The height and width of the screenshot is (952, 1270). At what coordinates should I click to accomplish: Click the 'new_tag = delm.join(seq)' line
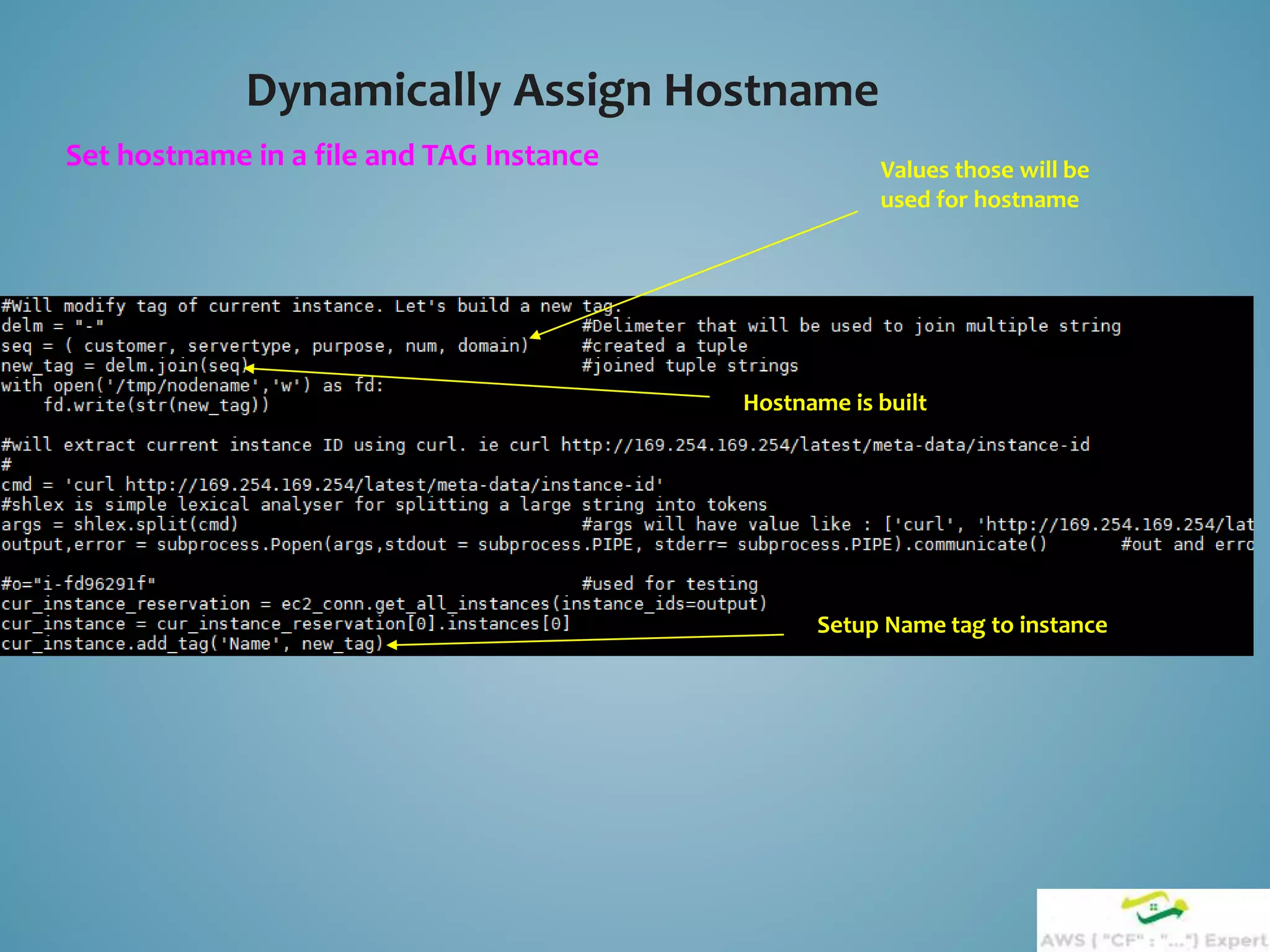pos(124,366)
